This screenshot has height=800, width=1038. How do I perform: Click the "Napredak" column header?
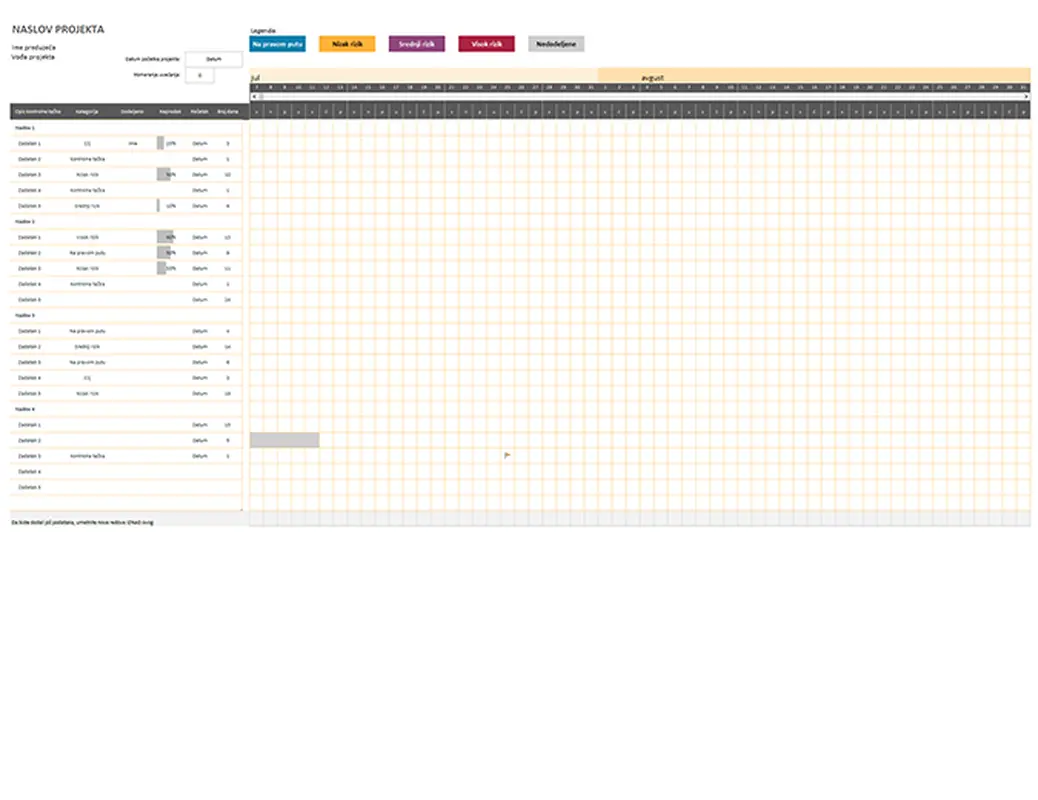(169, 111)
